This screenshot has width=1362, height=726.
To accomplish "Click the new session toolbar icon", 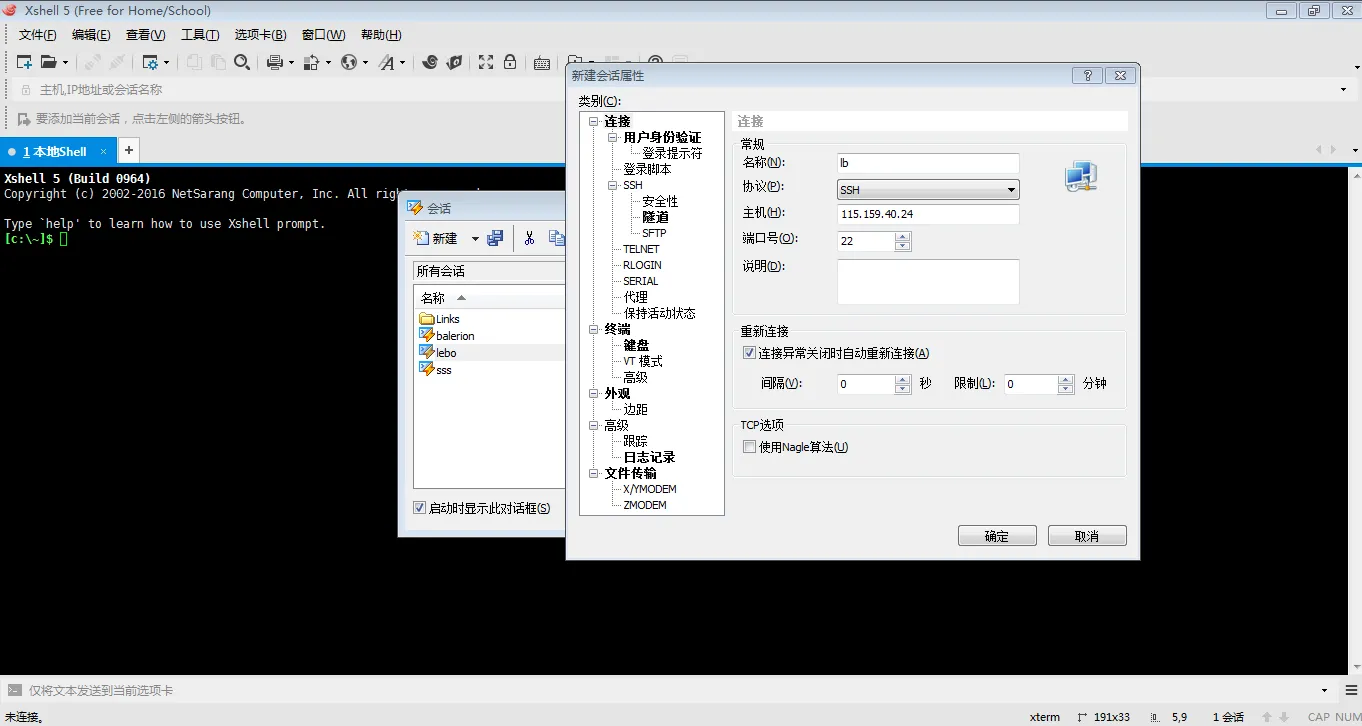I will (x=24, y=62).
